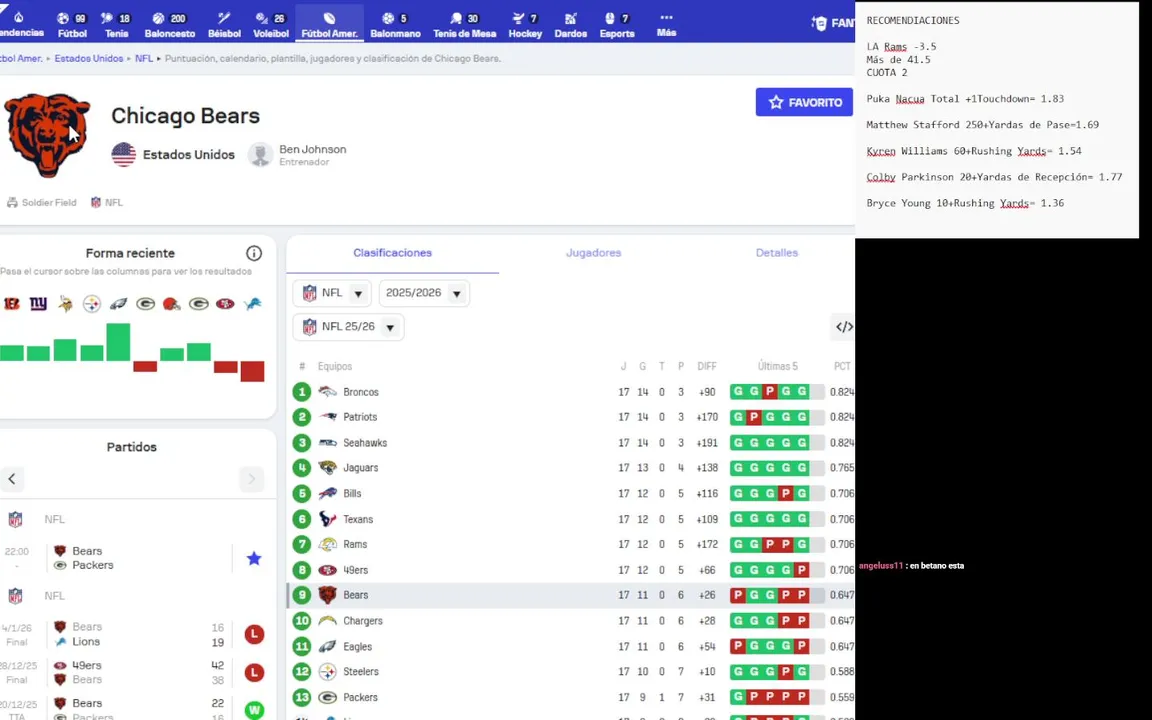Select the Fútbol Amer. category
This screenshot has width=1152, height=720.
(x=329, y=25)
